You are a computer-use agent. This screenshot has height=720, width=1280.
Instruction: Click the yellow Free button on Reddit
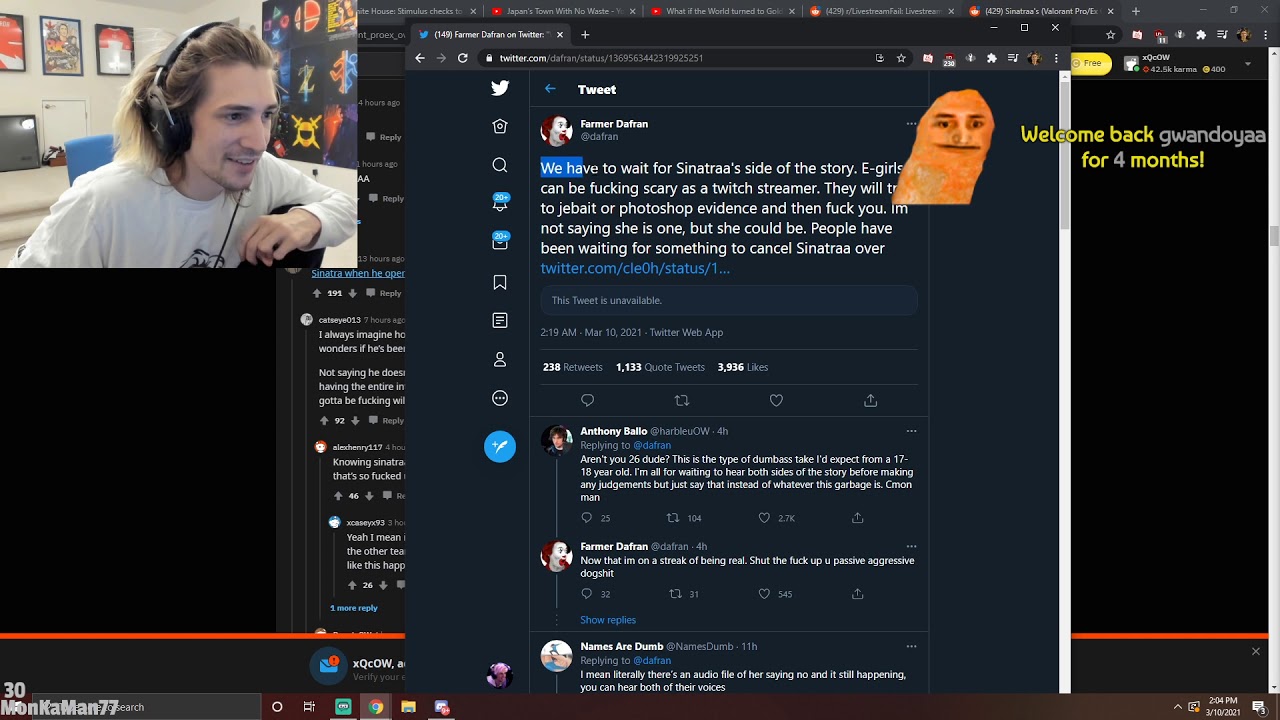(1090, 63)
